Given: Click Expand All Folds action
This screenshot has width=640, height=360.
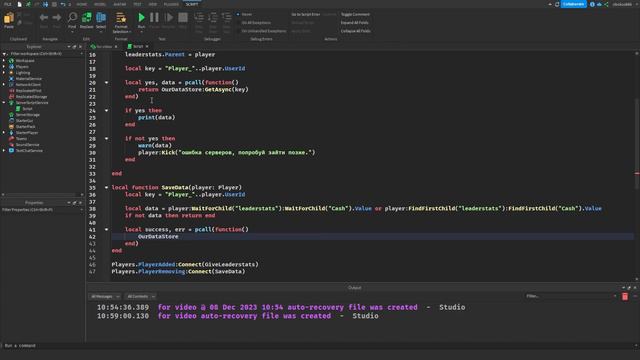Looking at the screenshot, I should click(354, 23).
